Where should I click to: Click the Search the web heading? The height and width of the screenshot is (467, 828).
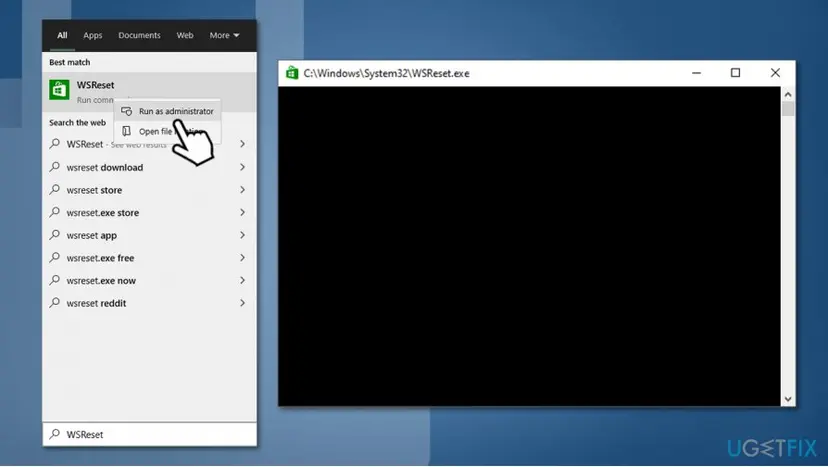[x=78, y=123]
